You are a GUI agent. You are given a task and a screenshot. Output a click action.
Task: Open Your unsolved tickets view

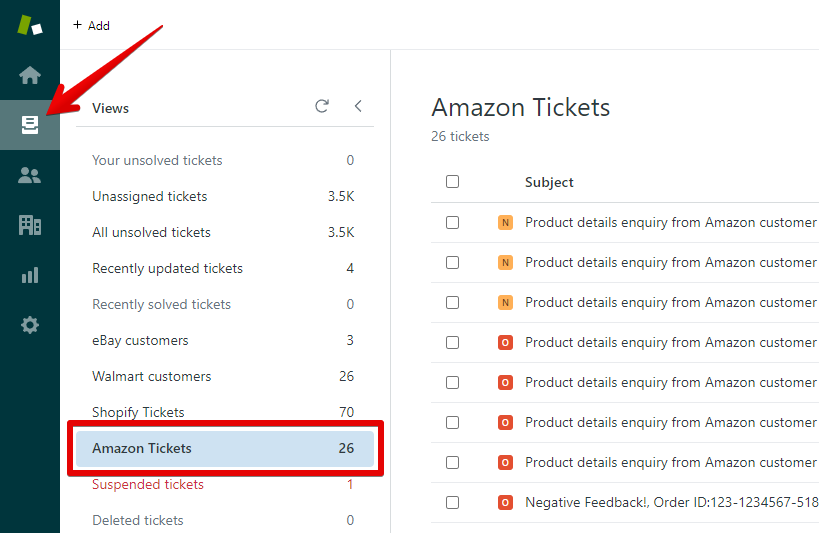(225, 160)
